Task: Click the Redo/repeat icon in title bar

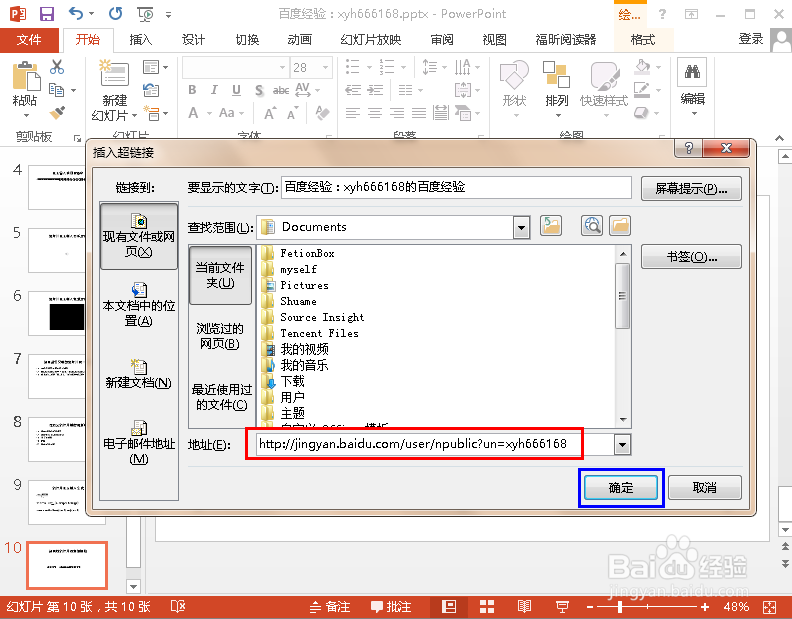Action: pyautogui.click(x=116, y=14)
